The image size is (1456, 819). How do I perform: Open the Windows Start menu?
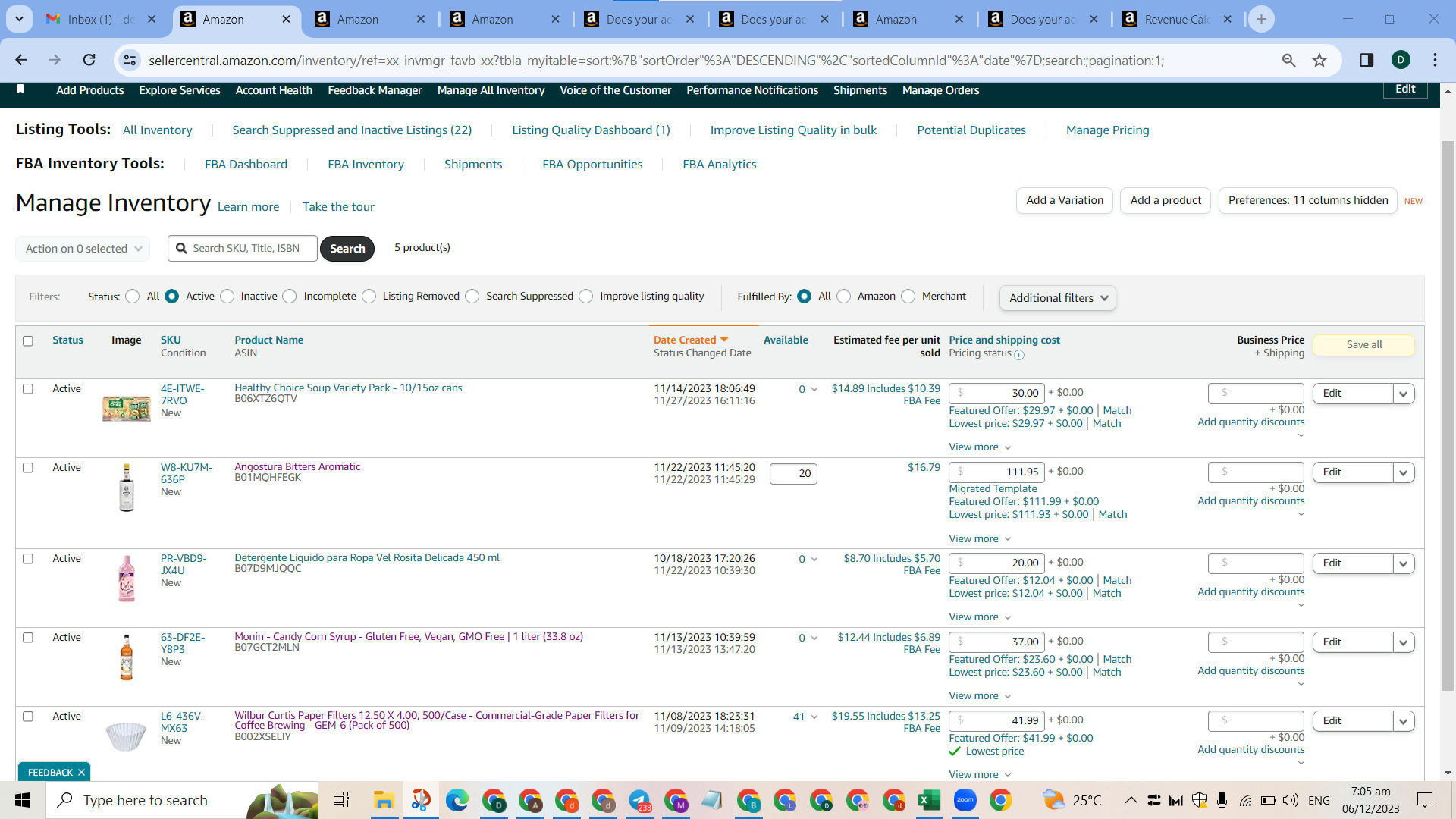tap(23, 800)
